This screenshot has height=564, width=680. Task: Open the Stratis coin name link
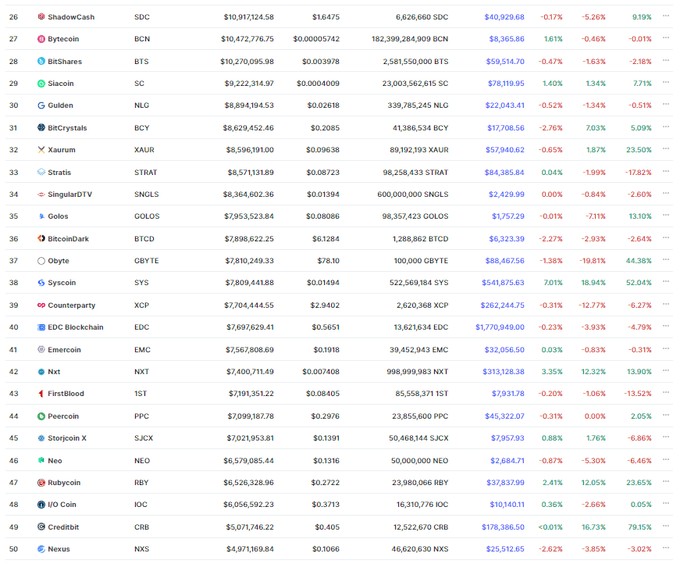(59, 172)
